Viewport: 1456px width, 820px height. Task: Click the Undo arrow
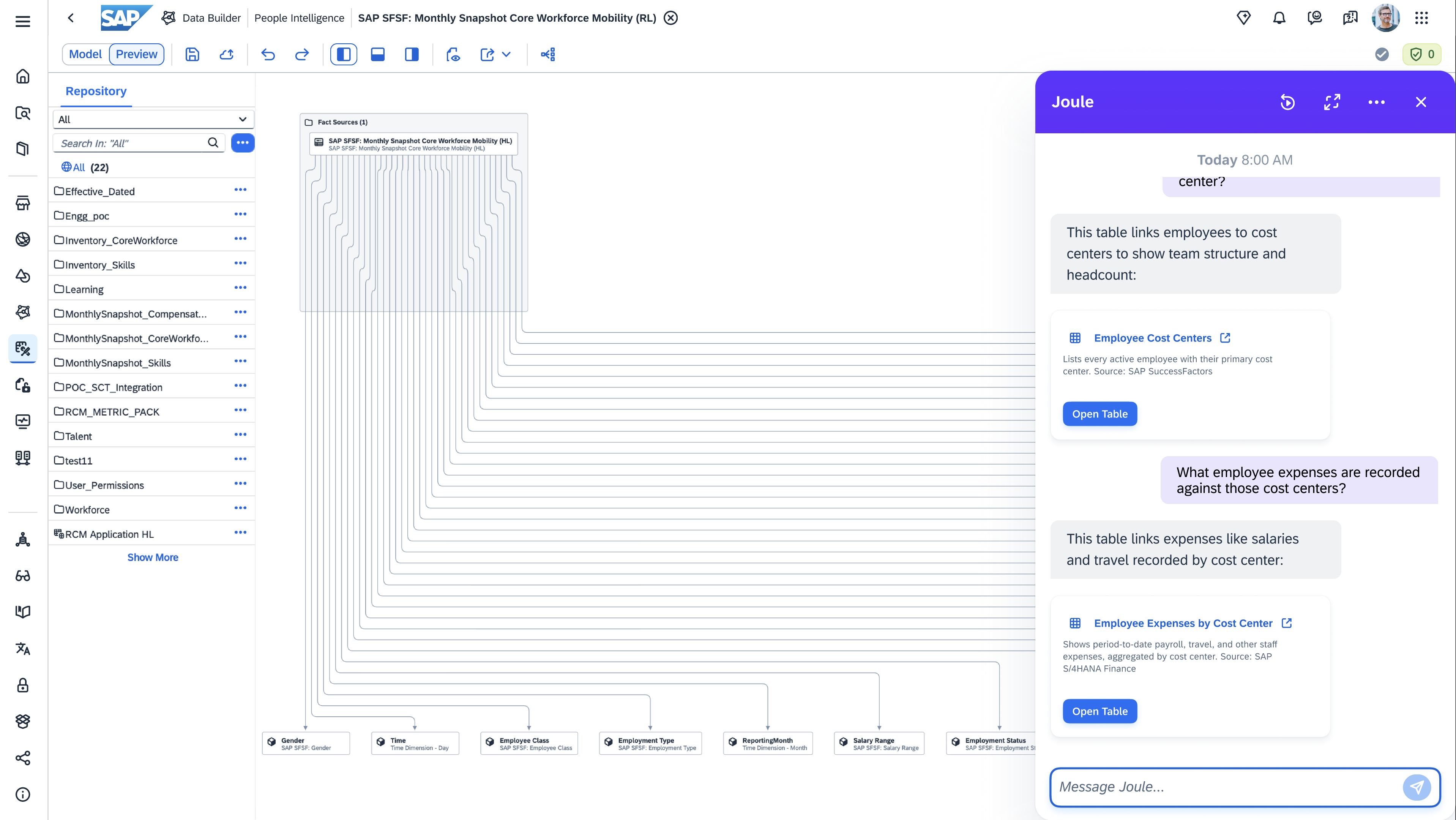[268, 54]
